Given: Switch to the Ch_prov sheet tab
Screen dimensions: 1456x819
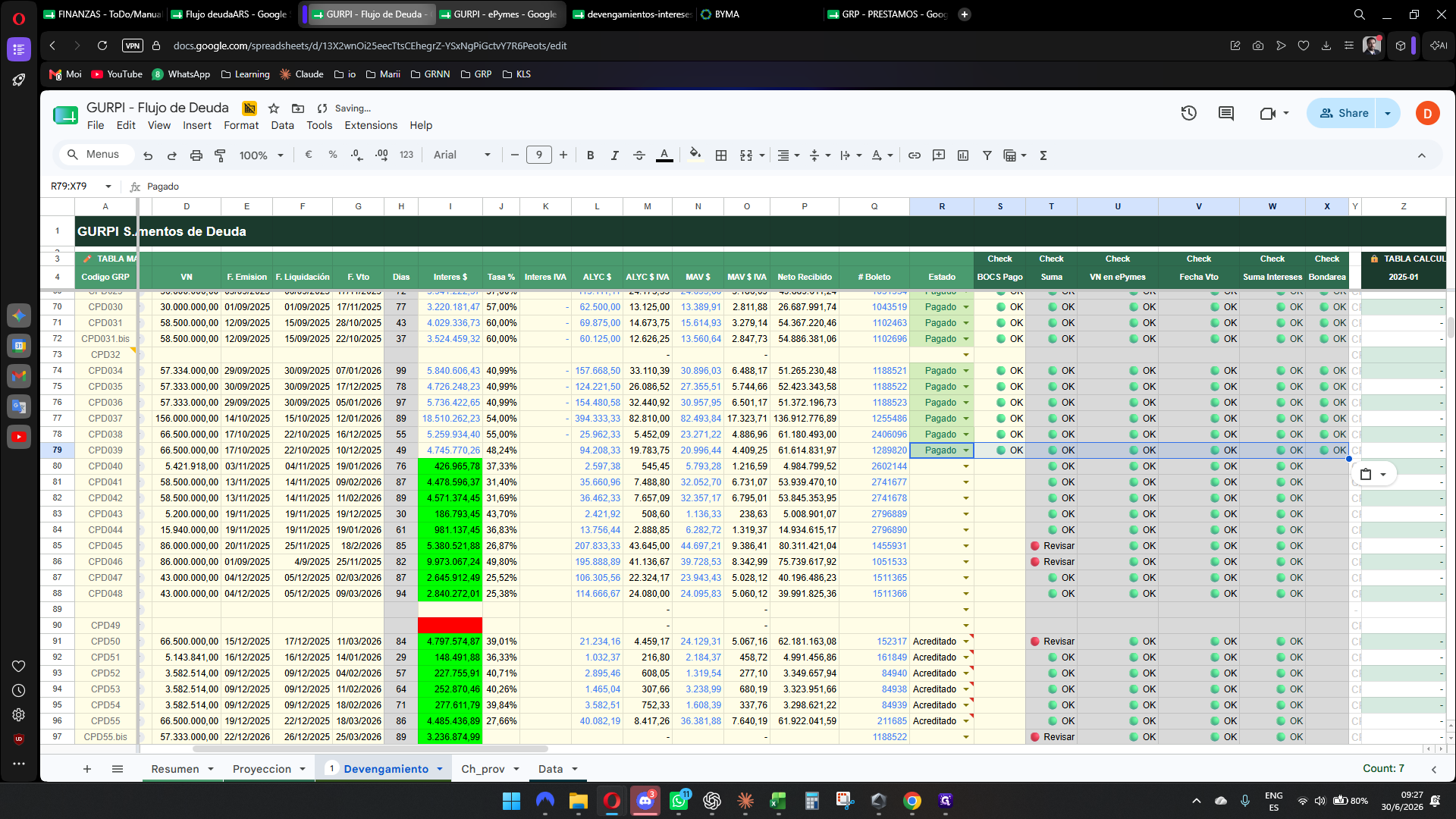Looking at the screenshot, I should (483, 769).
